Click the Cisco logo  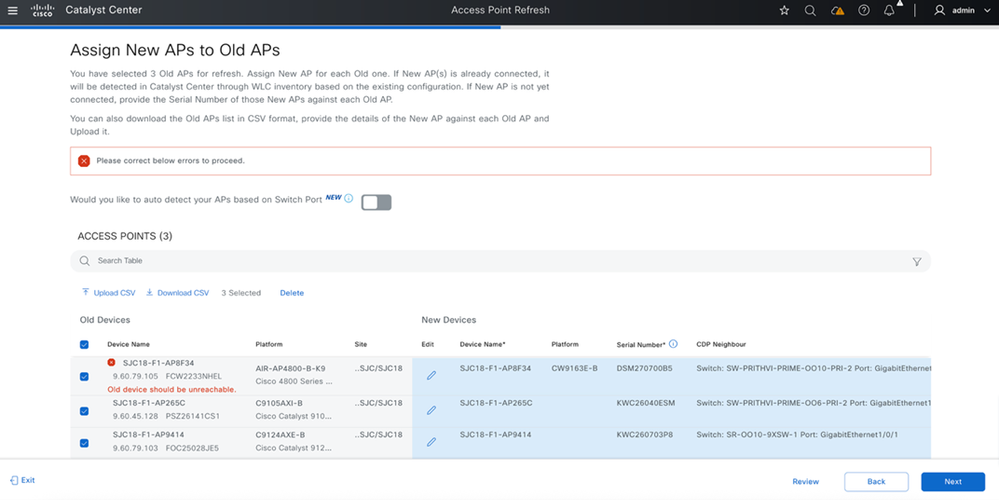(43, 10)
